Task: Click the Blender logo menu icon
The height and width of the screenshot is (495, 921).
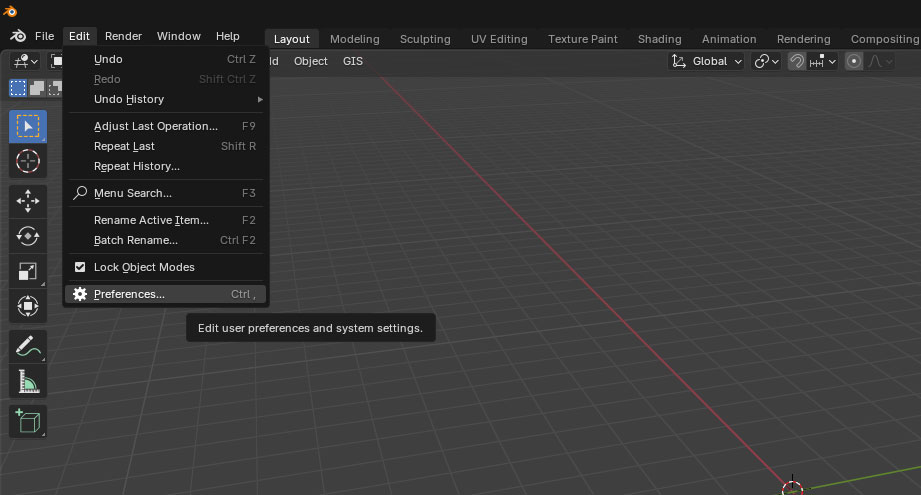Action: point(18,36)
